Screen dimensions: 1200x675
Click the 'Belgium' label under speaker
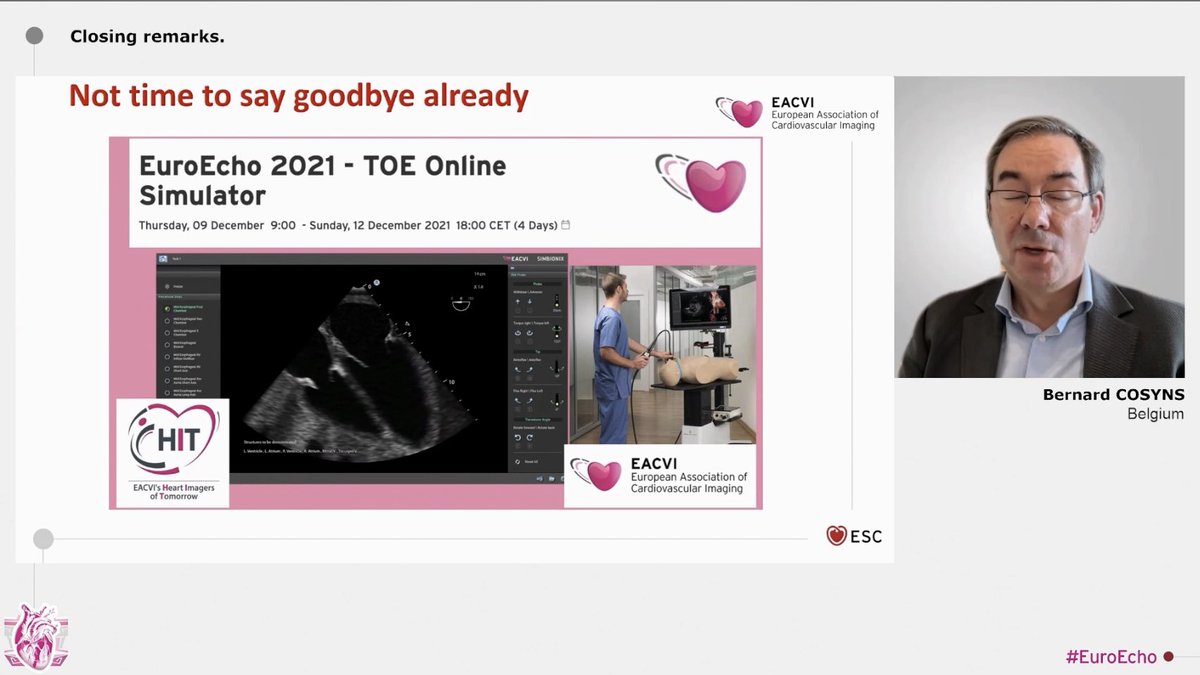(x=1155, y=414)
